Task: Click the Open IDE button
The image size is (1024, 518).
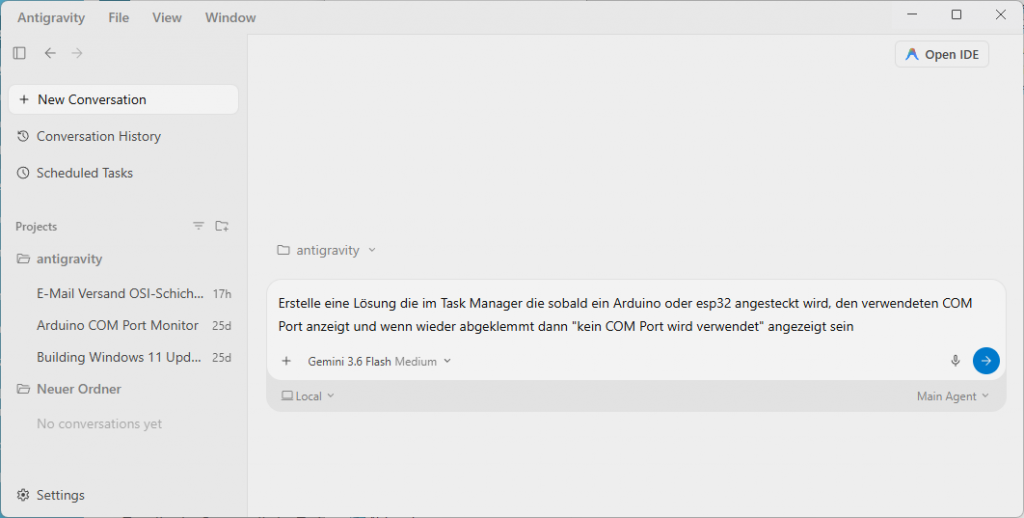Action: (942, 54)
